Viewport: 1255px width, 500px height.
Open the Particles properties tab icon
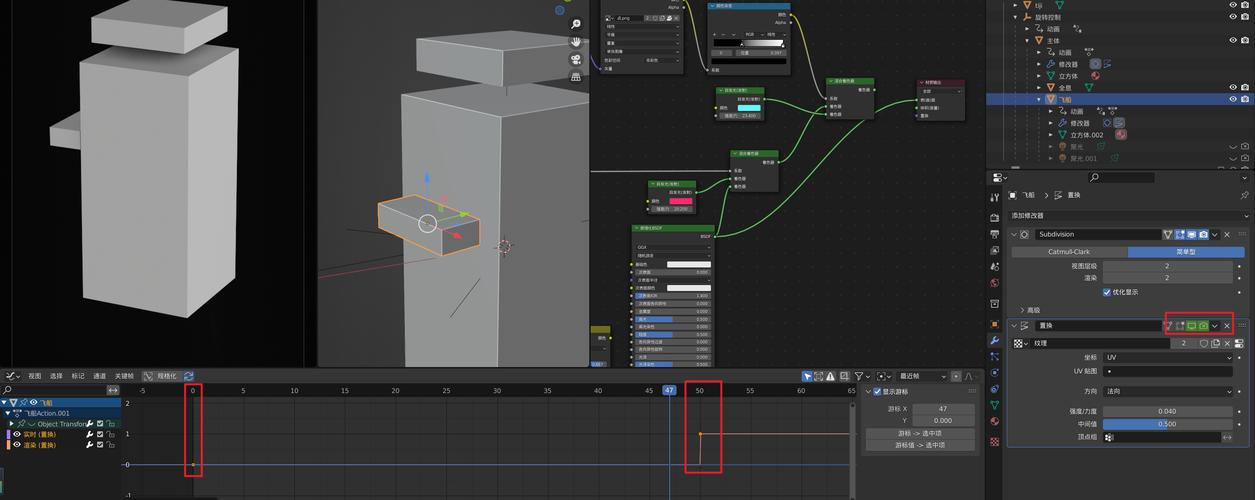coord(994,356)
